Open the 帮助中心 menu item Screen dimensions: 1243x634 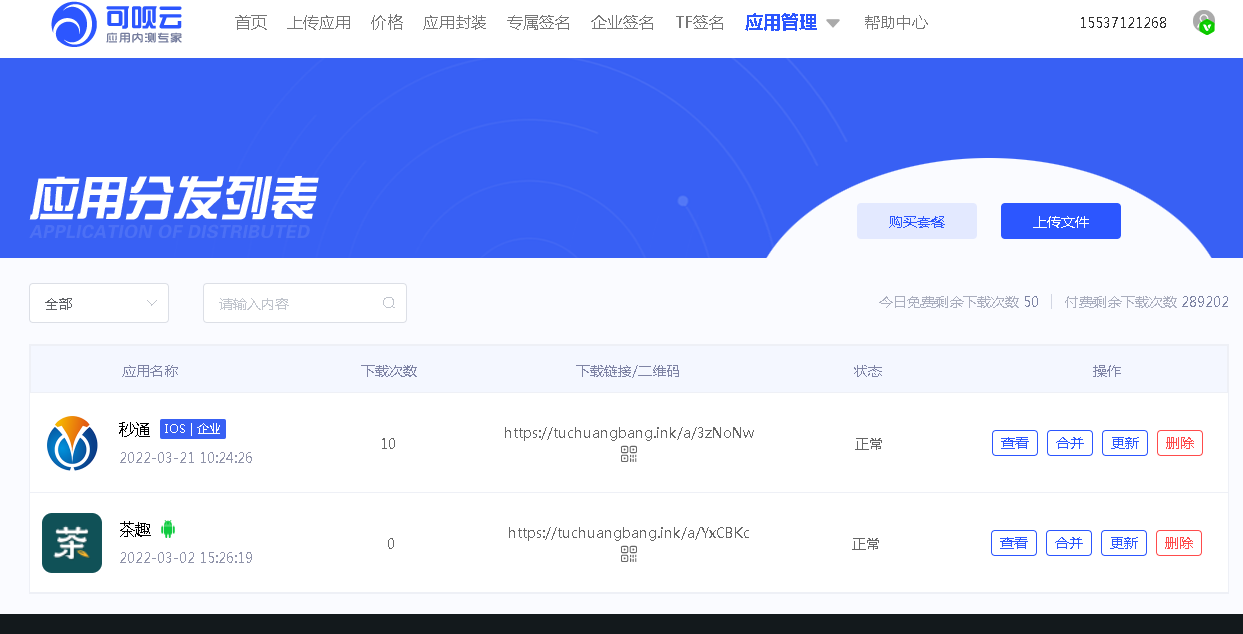coord(896,22)
